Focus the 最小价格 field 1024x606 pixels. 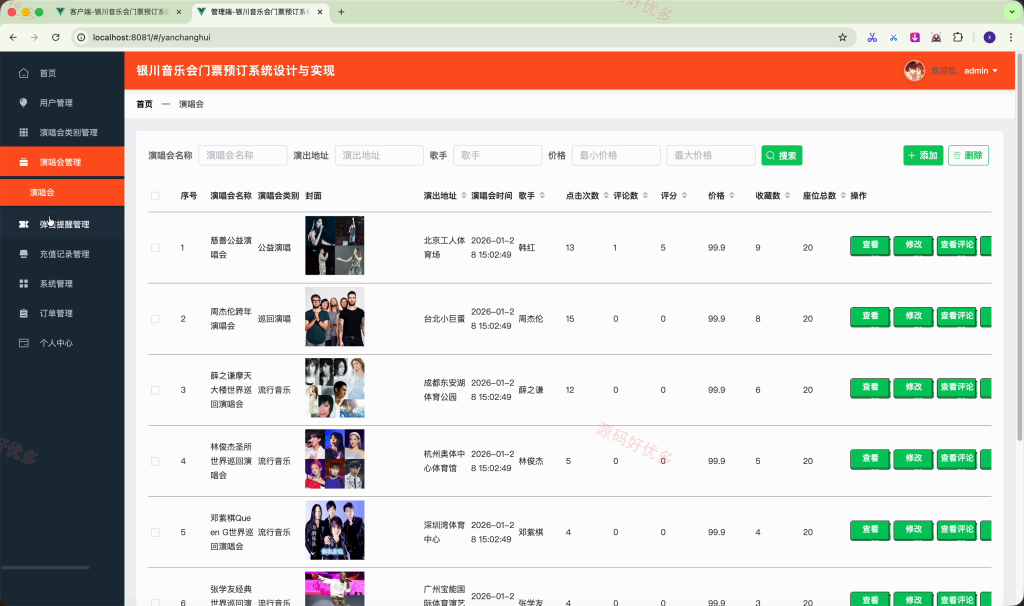click(616, 155)
